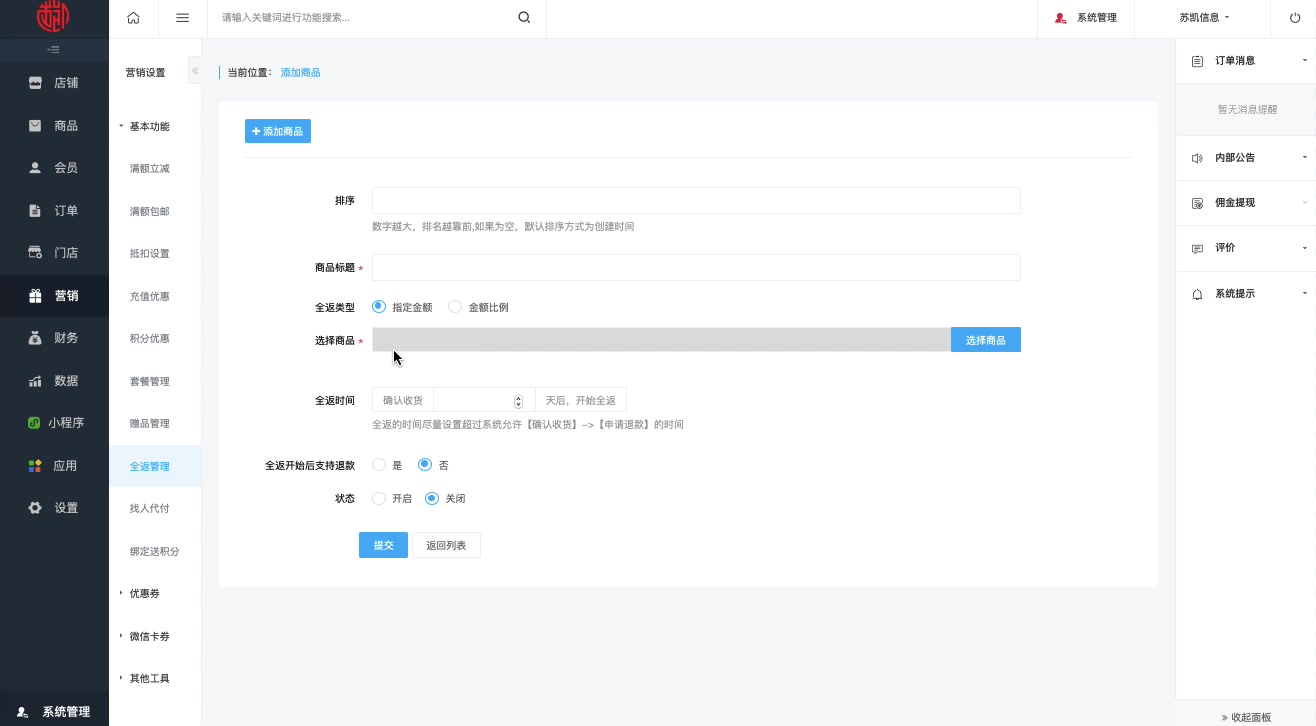
Task: Open 满额包邮 menu item
Action: (x=150, y=211)
